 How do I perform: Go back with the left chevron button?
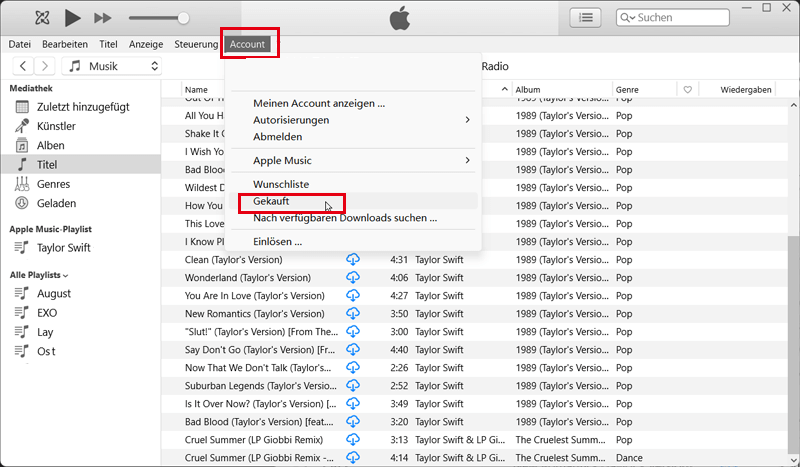point(22,66)
